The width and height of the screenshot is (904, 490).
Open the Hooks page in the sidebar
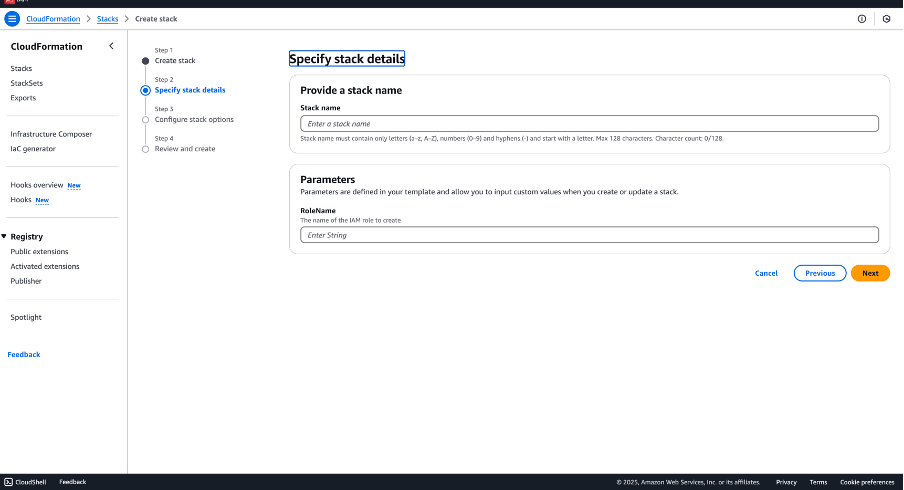[21, 199]
